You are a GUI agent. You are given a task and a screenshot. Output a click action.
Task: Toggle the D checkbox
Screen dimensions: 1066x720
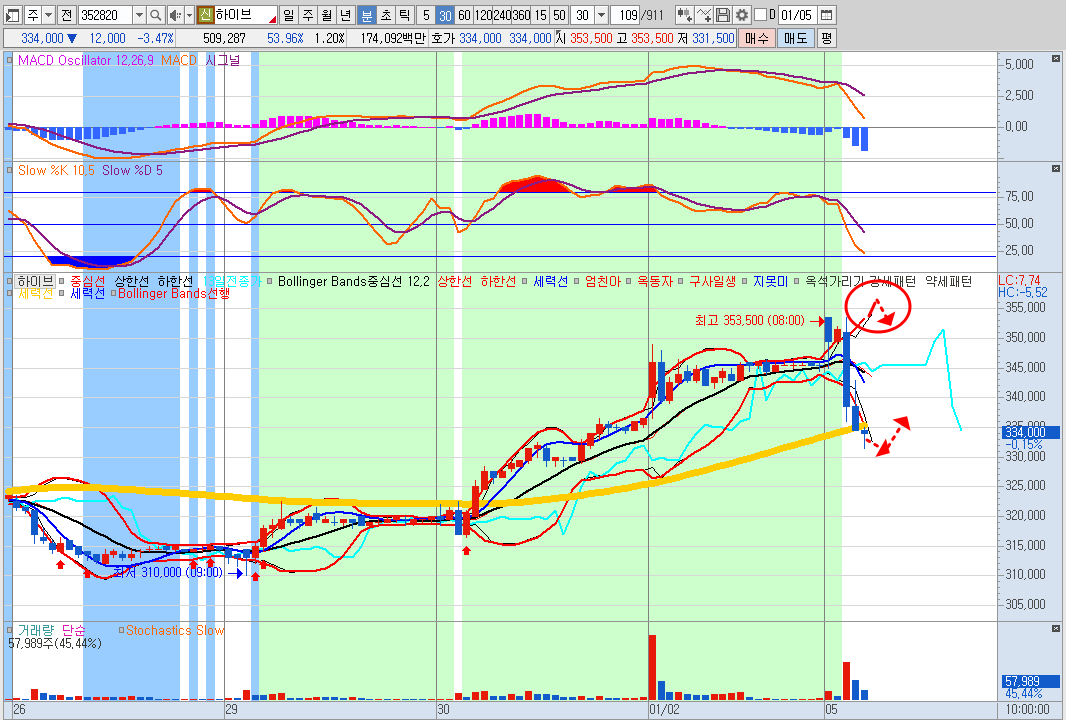[759, 15]
